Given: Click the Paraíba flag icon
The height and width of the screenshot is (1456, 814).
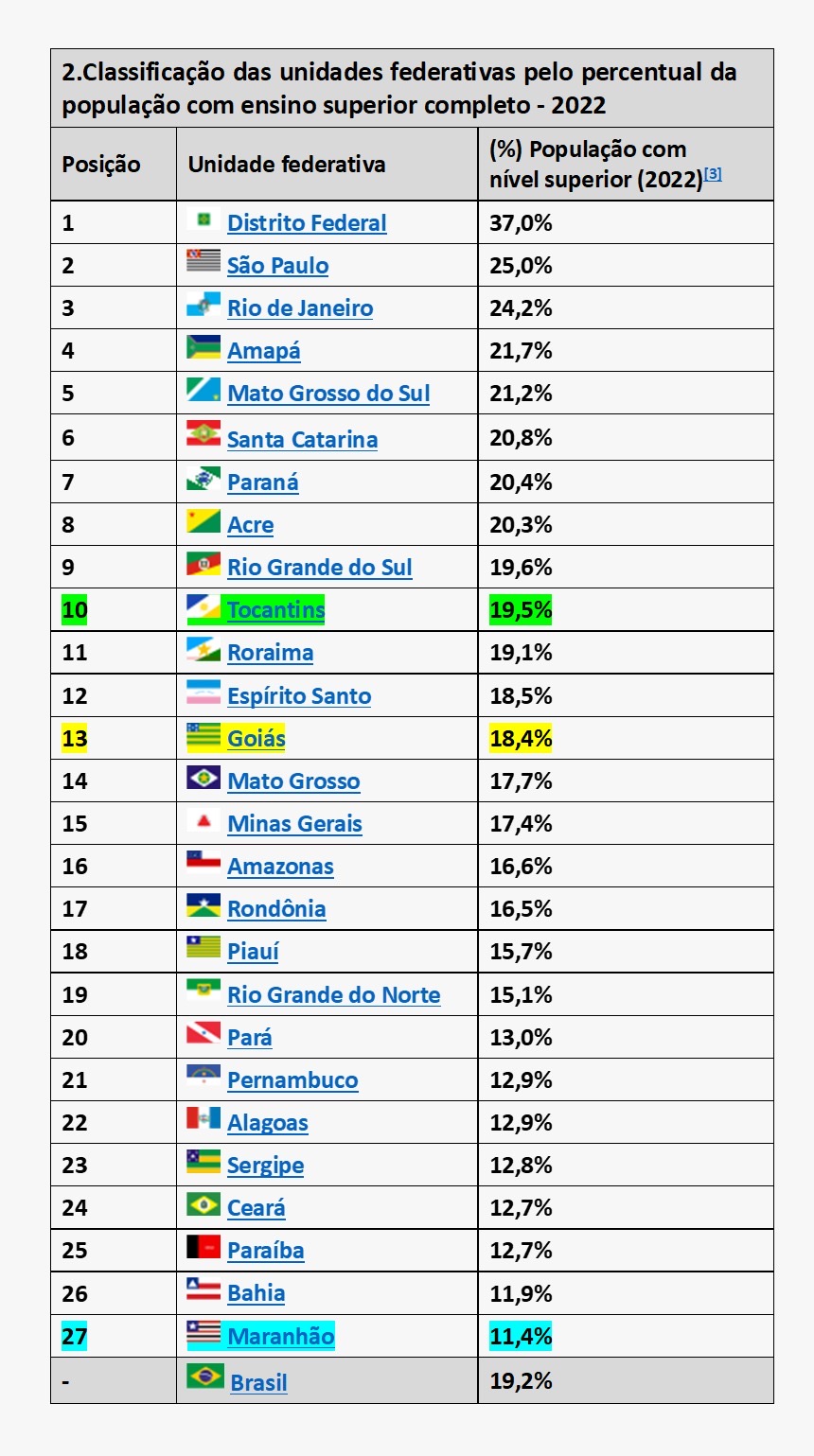Looking at the screenshot, I should coord(203,1248).
